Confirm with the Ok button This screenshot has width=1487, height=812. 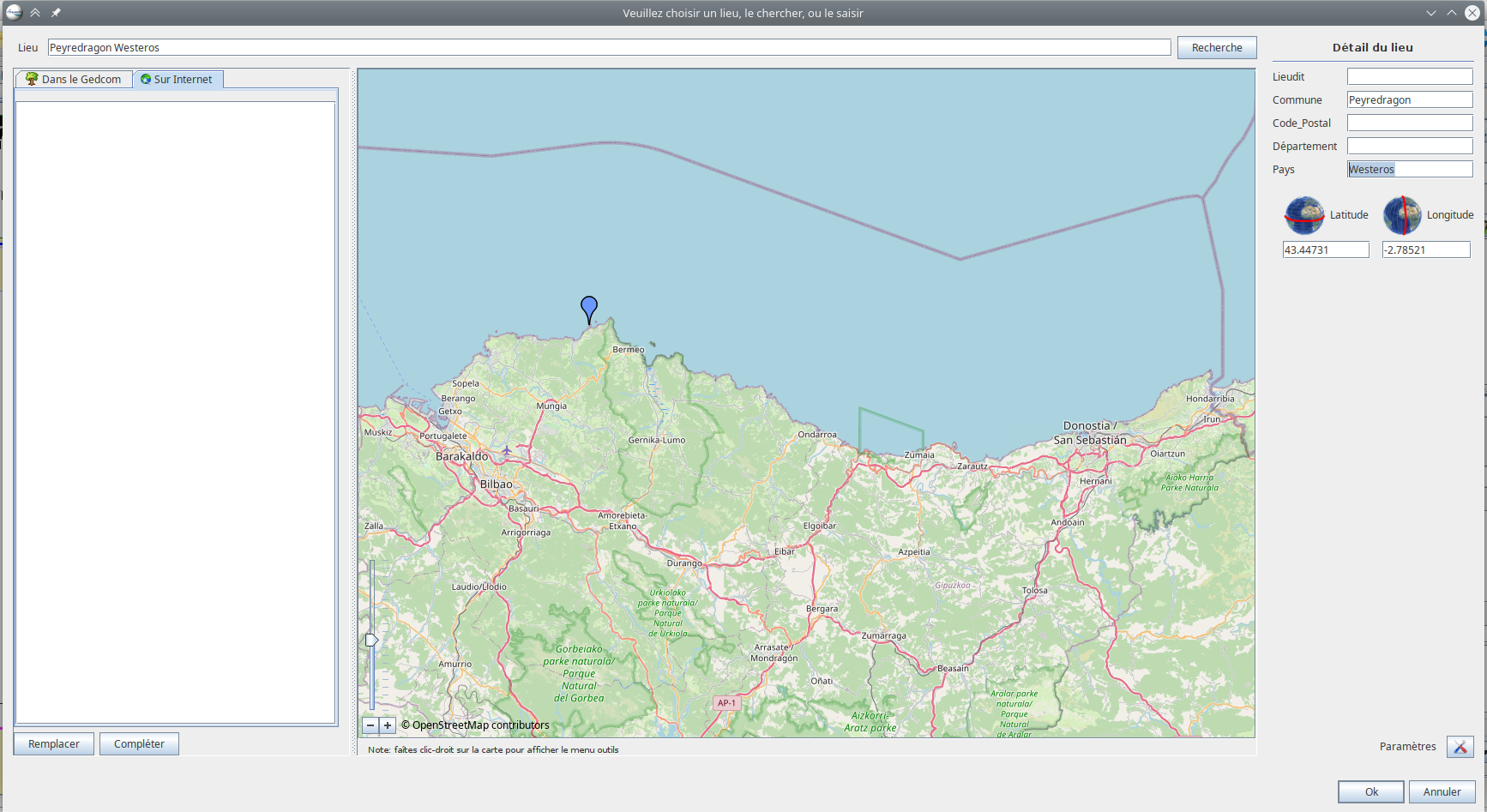click(x=1371, y=791)
